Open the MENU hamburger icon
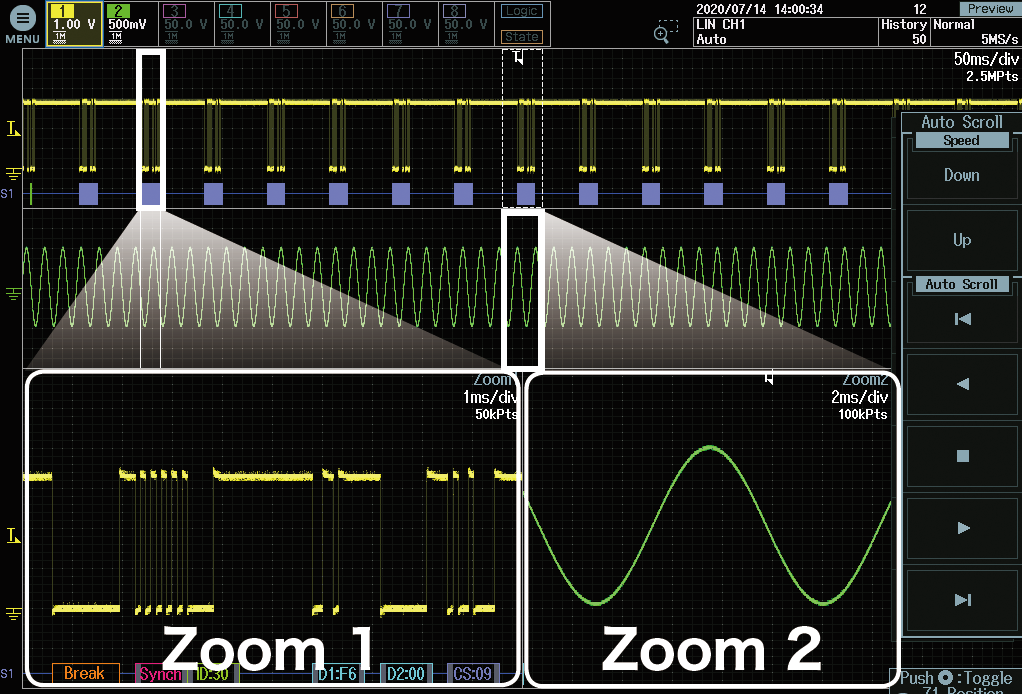The width and height of the screenshot is (1022, 694). 23,18
